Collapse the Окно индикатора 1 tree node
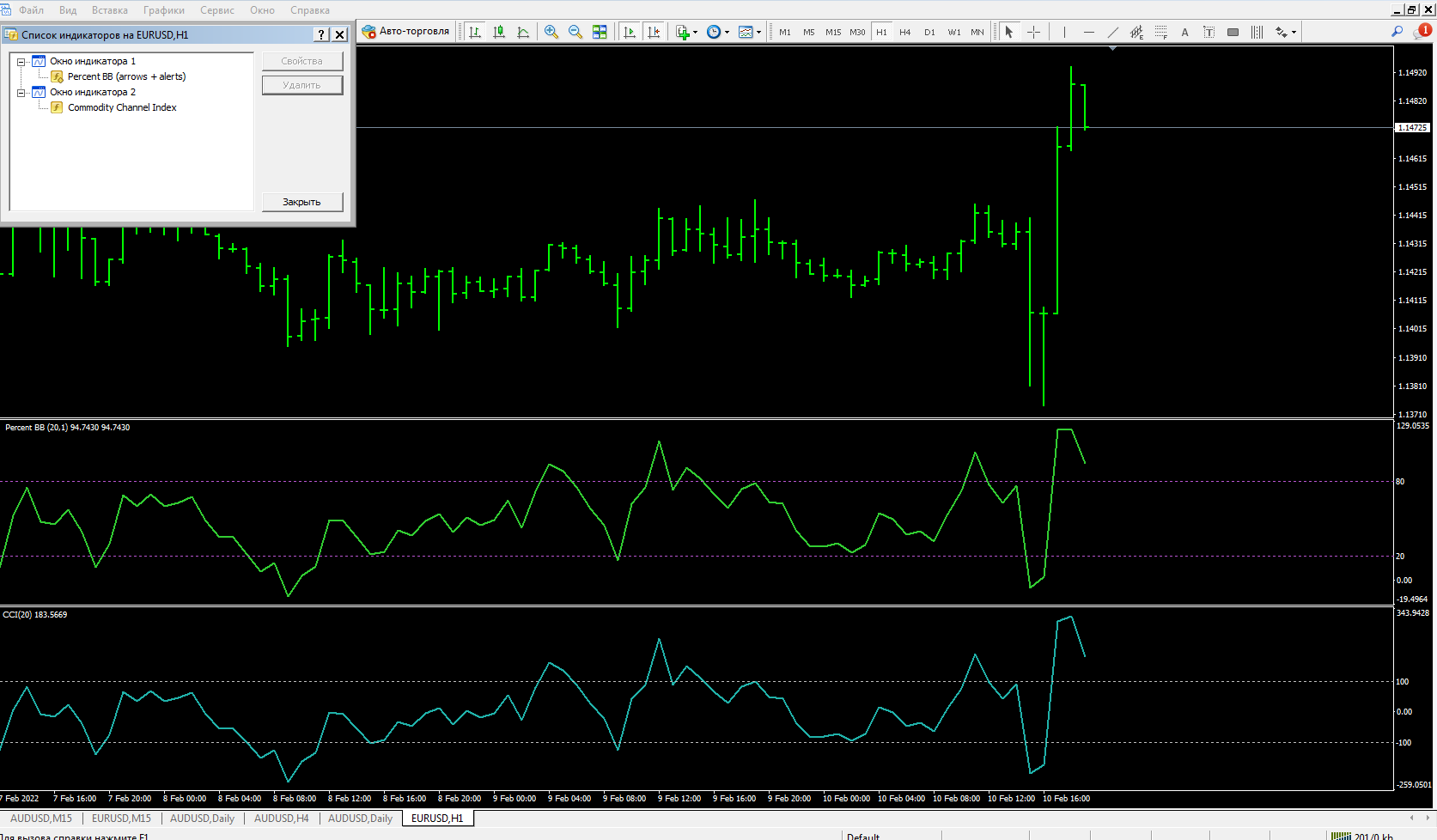The image size is (1437, 840). (x=21, y=62)
